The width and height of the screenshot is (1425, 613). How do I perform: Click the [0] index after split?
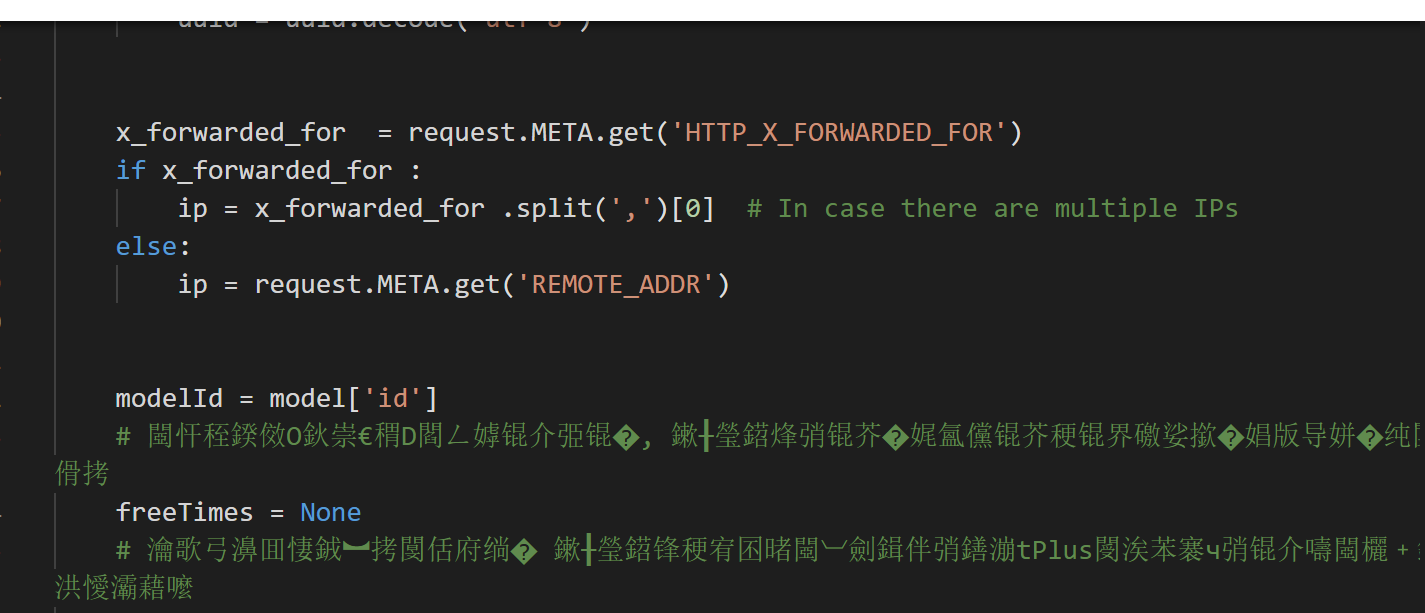point(692,208)
